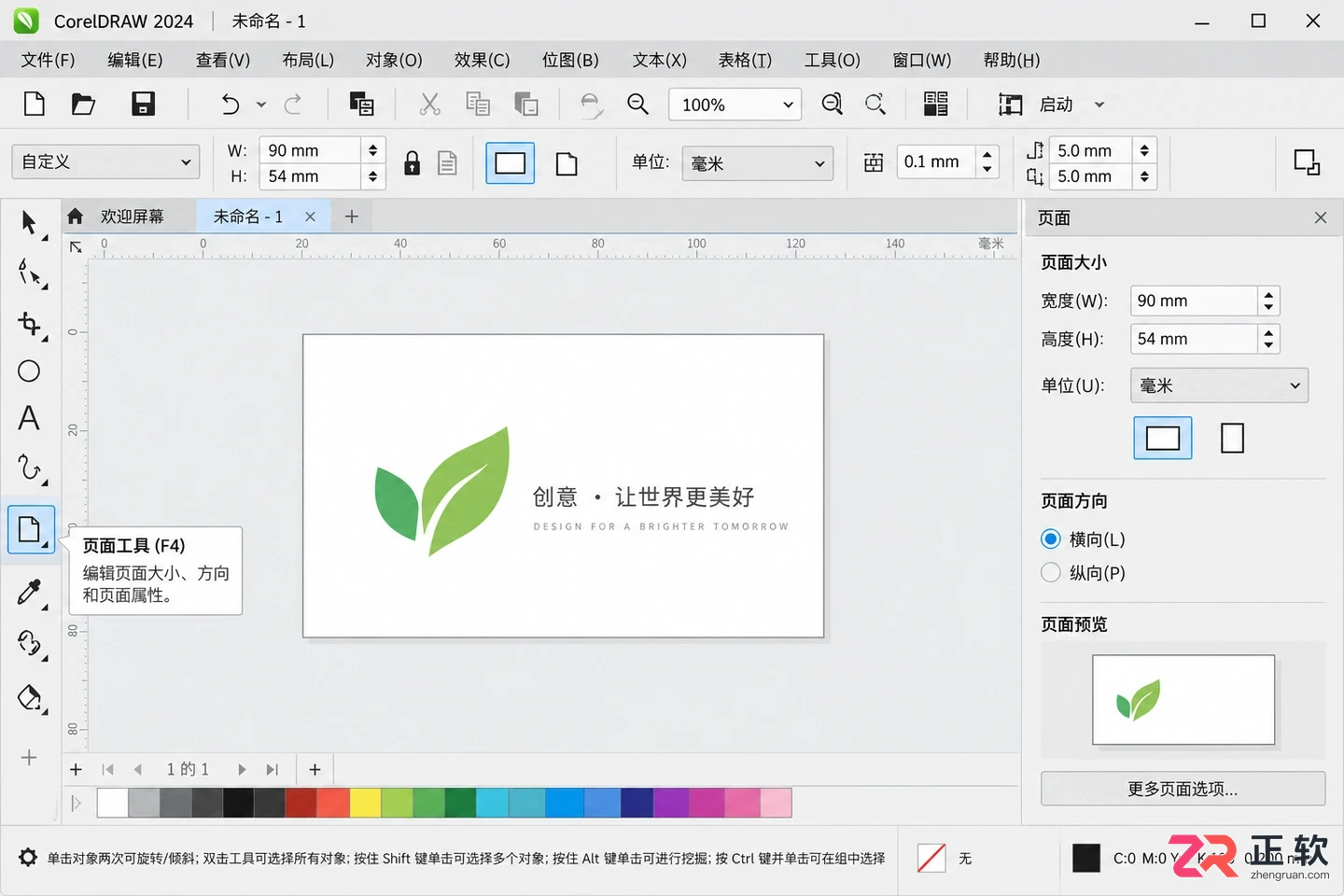
Task: Open the 自定义 page preset dropdown
Action: 105,162
